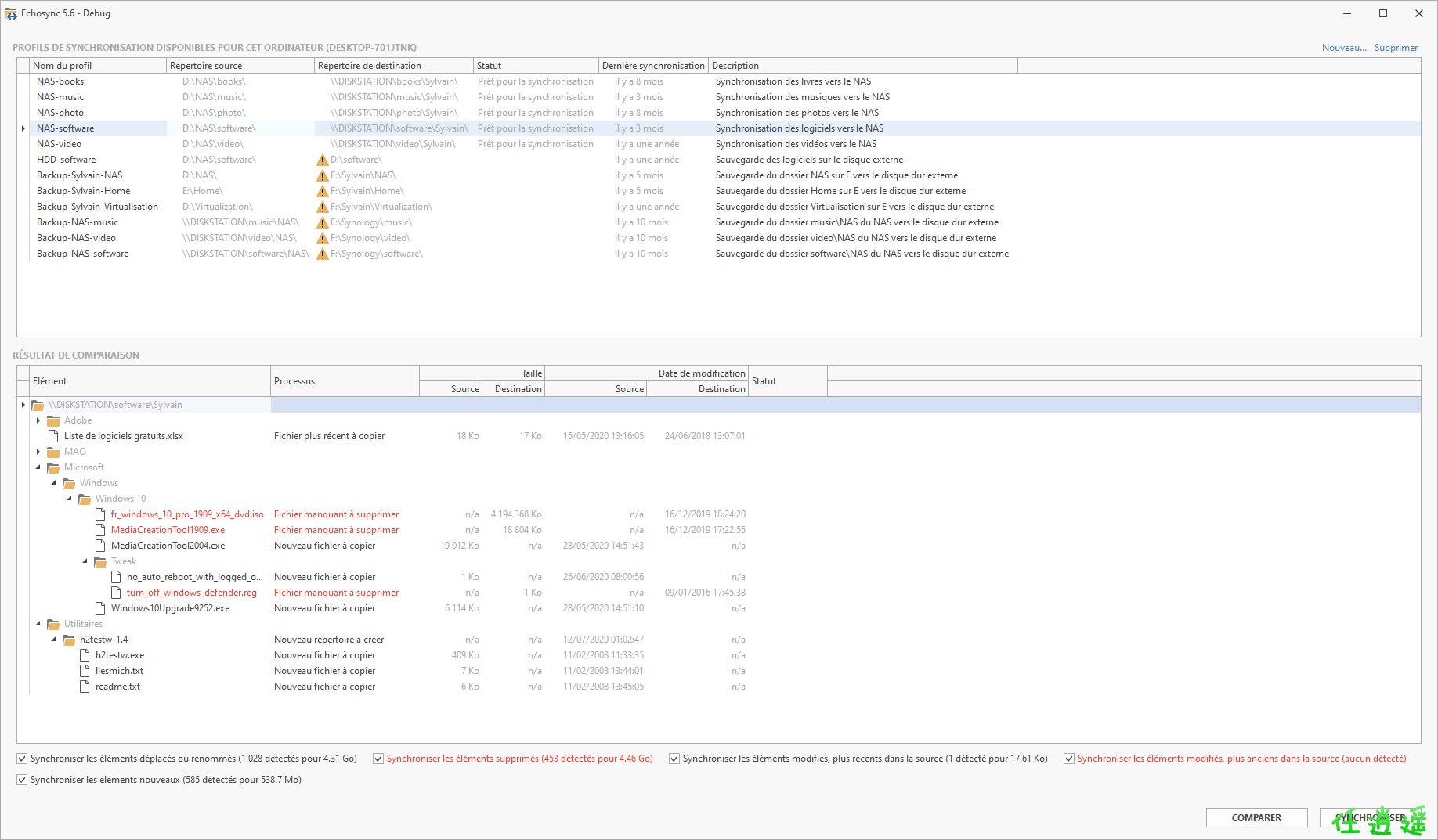Click warning icon next to F:\Sylvain\Home\

pos(322,191)
